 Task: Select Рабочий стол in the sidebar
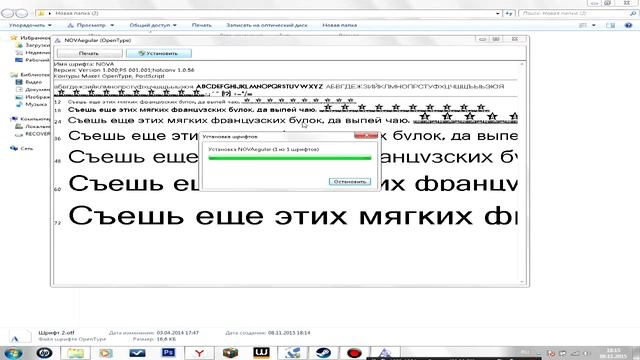[34, 60]
